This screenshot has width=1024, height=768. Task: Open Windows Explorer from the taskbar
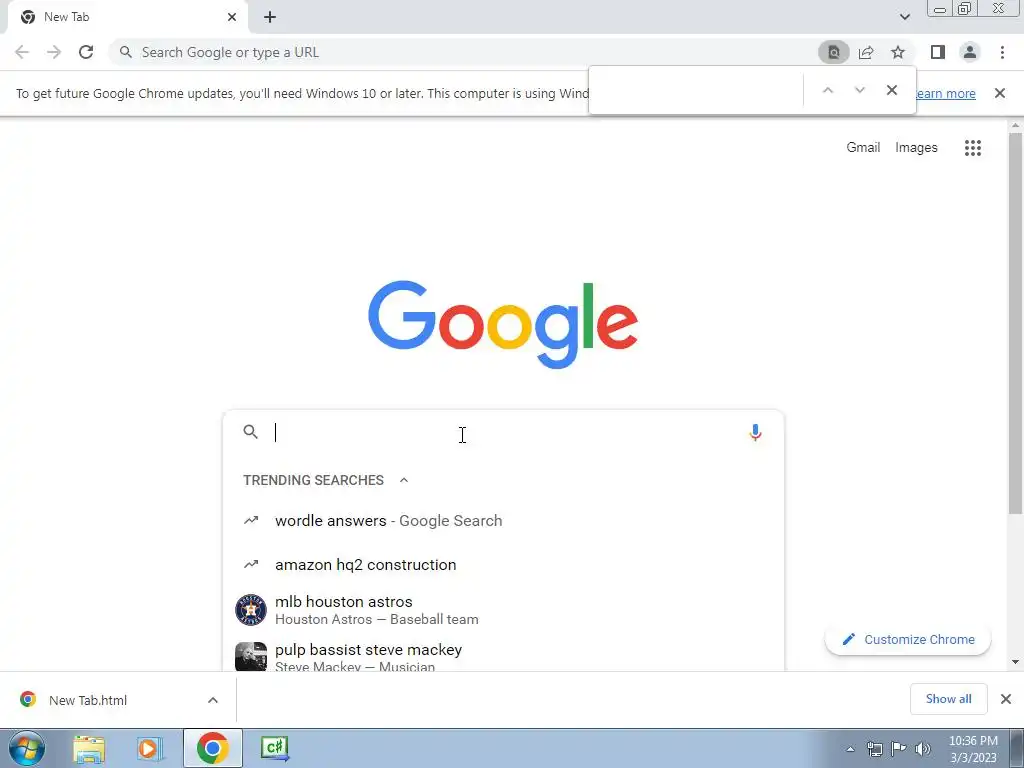pos(89,748)
